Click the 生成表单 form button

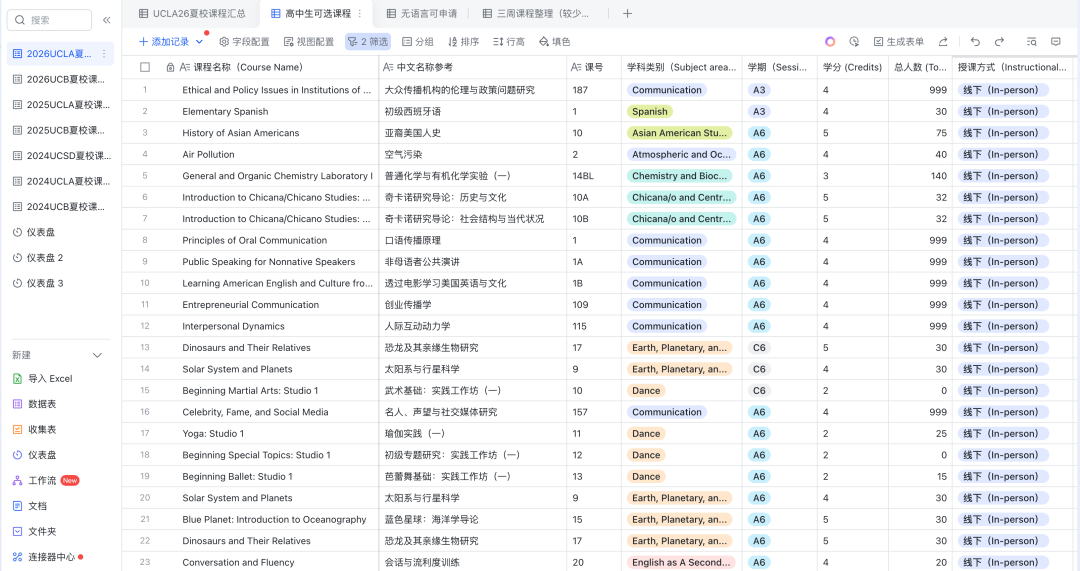(x=898, y=42)
